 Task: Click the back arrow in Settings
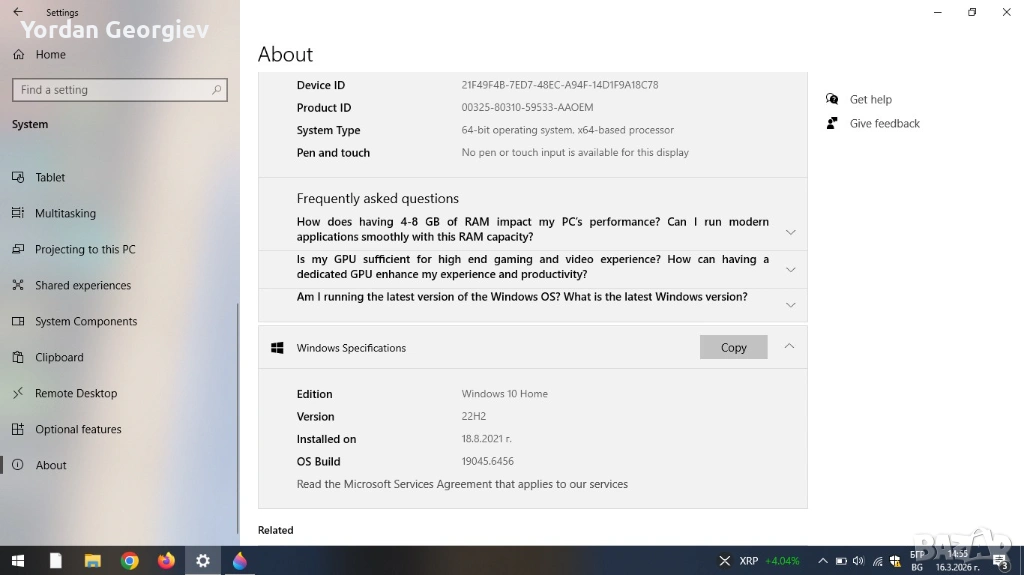click(x=17, y=12)
